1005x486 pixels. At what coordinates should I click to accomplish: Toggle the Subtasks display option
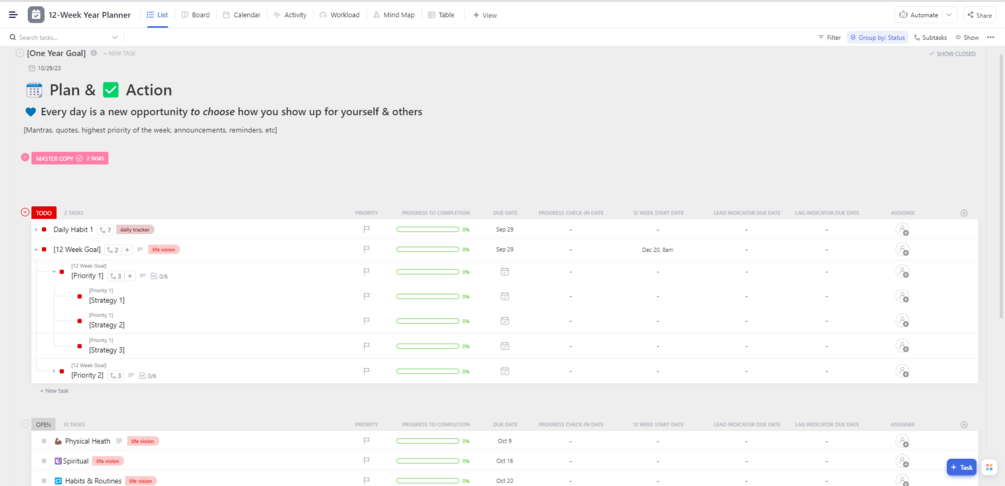click(x=931, y=37)
